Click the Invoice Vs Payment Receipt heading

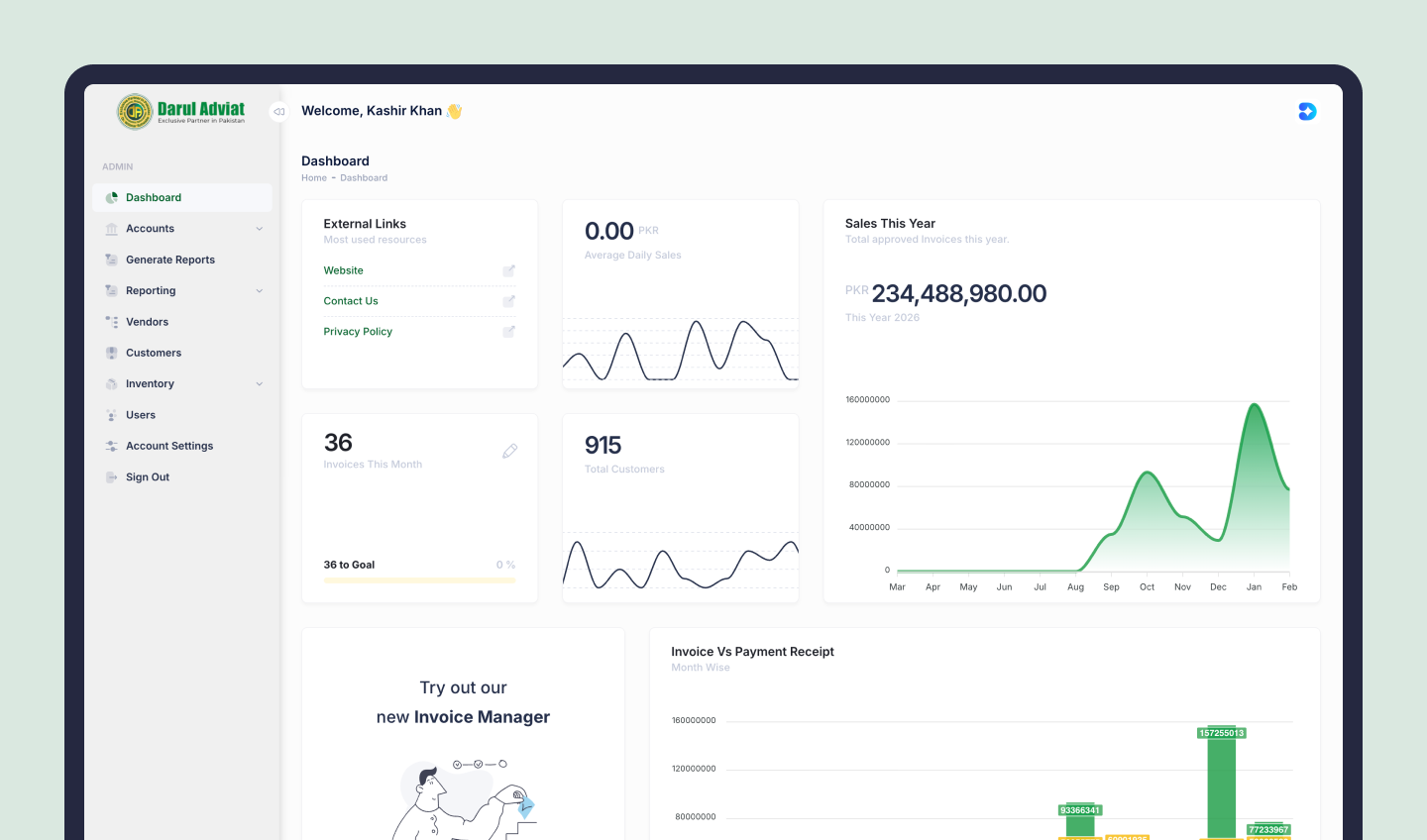coord(752,652)
